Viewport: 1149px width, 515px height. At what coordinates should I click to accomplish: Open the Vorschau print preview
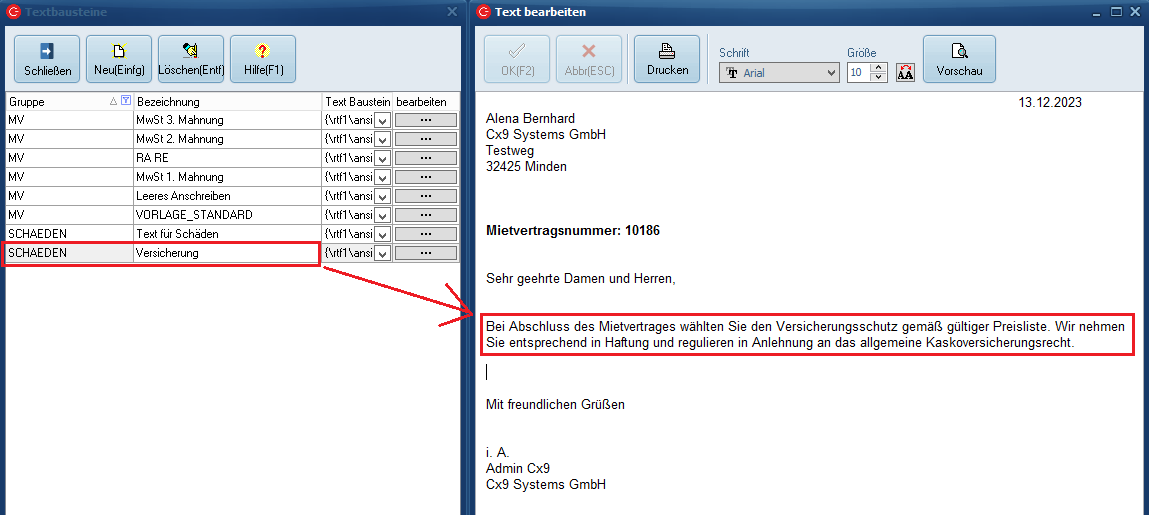959,59
